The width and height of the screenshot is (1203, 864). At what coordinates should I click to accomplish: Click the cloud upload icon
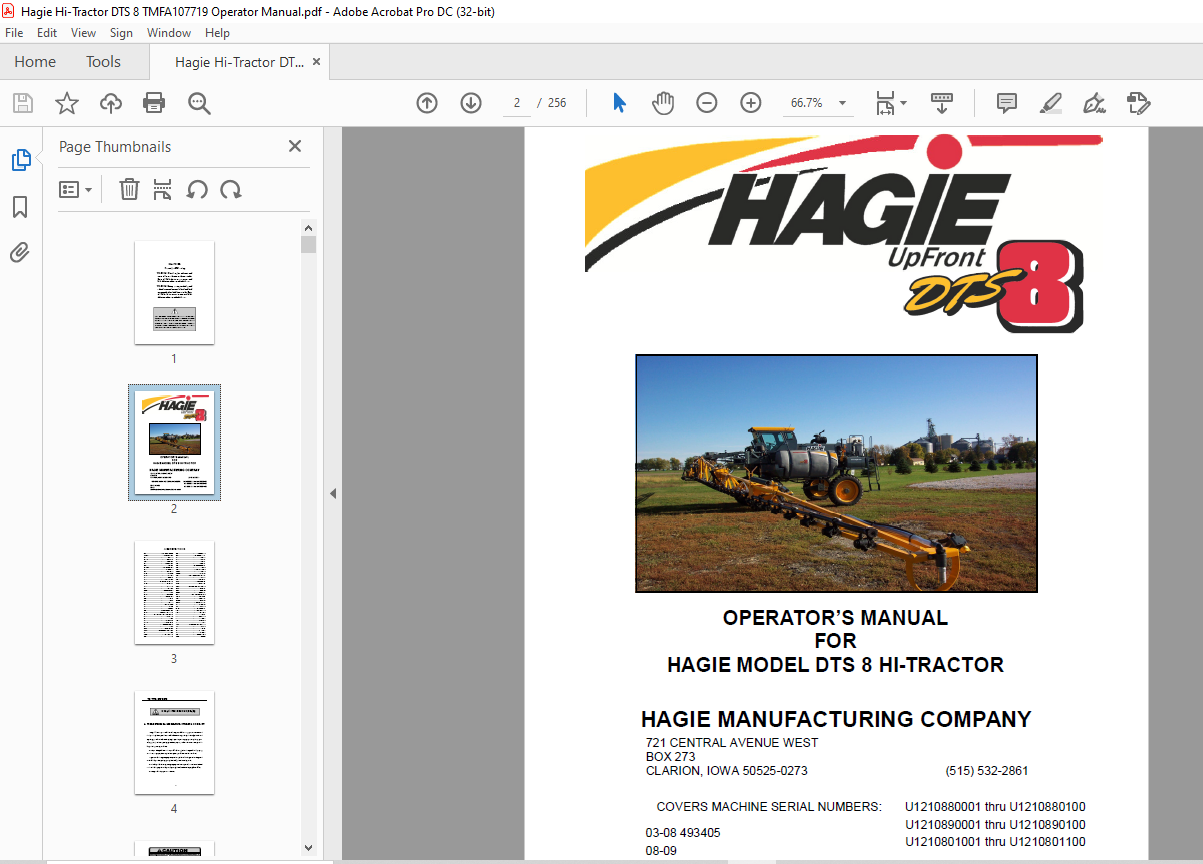[110, 103]
